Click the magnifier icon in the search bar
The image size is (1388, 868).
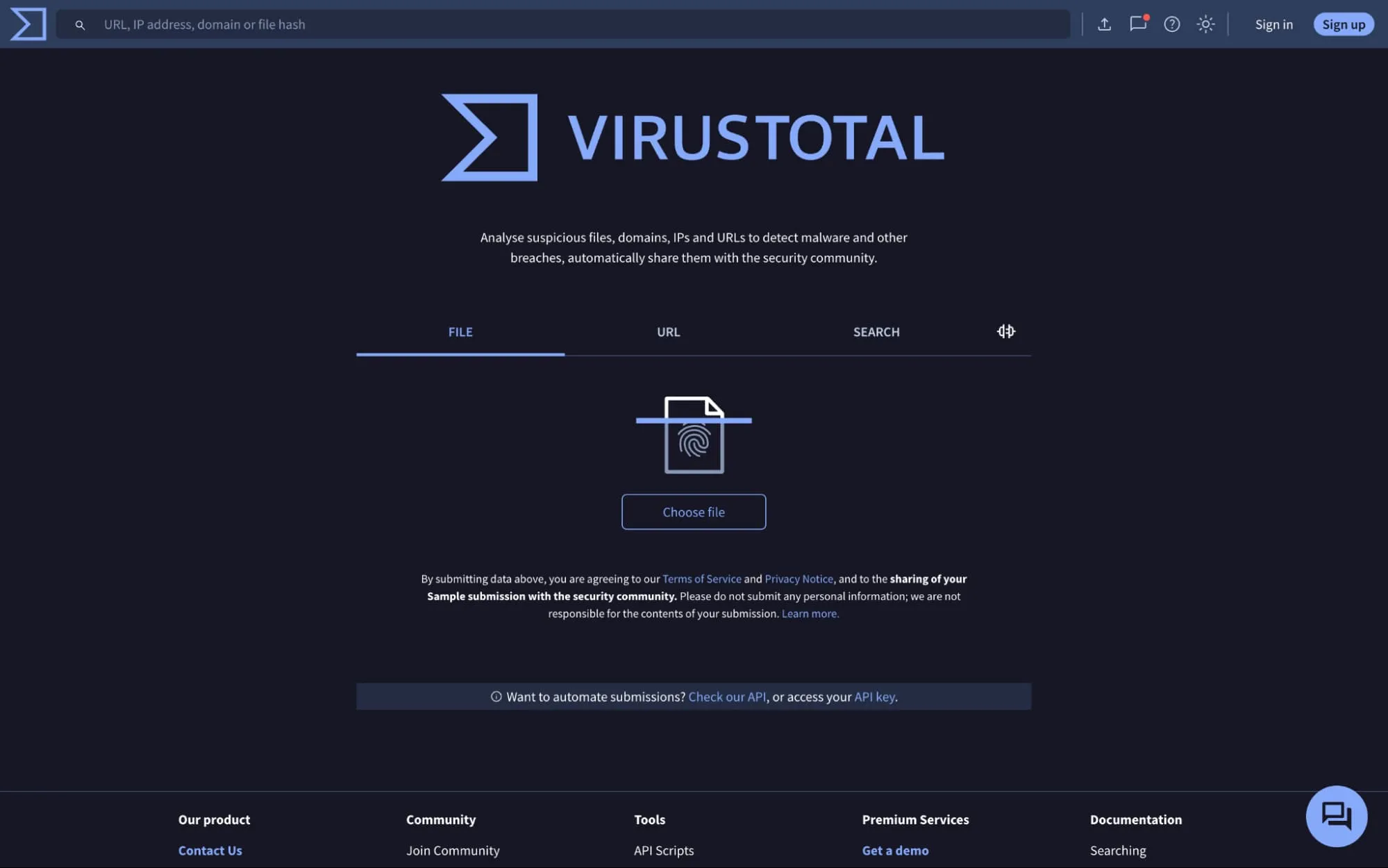80,24
